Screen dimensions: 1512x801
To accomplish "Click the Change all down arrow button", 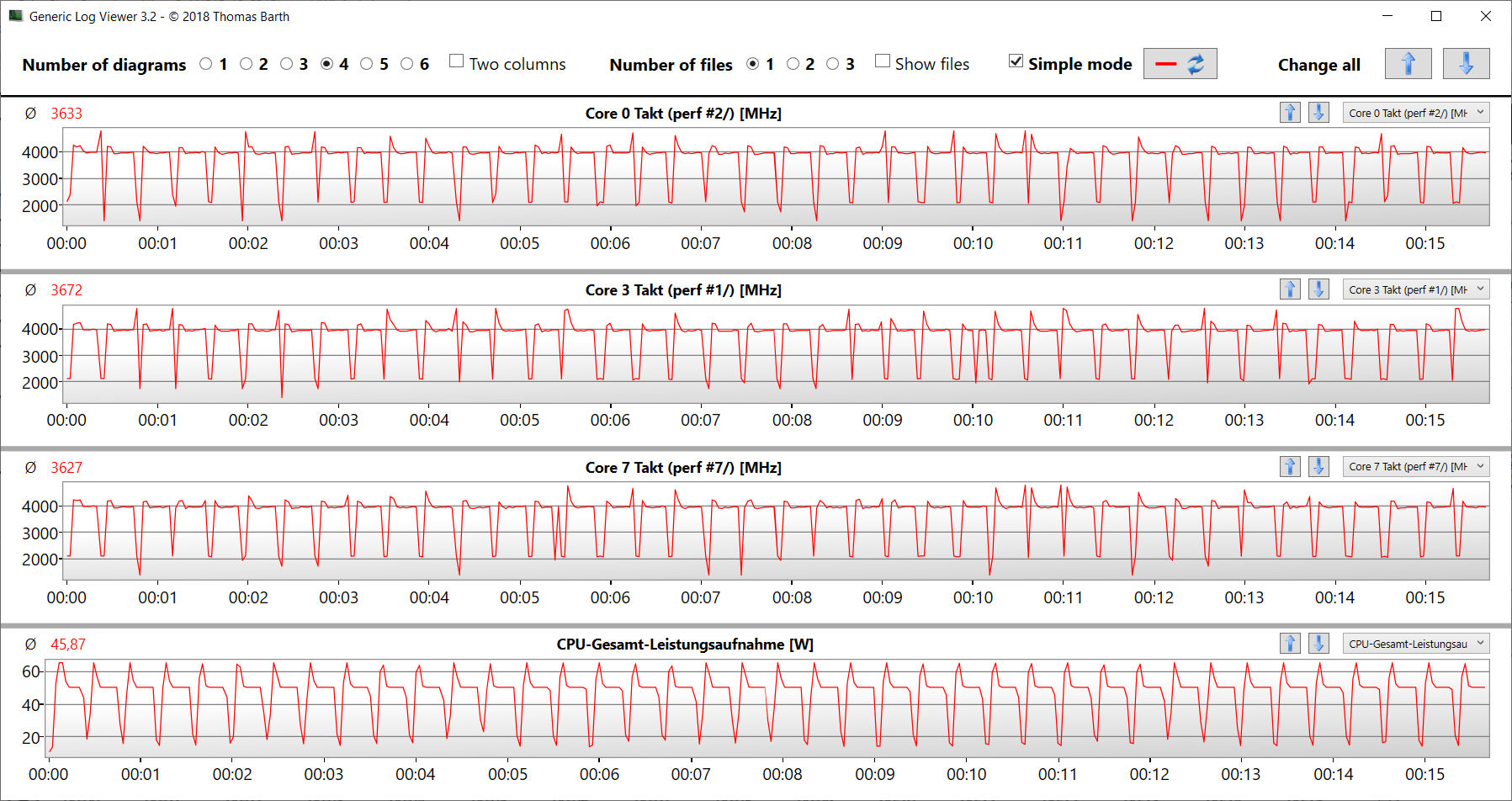I will pos(1466,64).
